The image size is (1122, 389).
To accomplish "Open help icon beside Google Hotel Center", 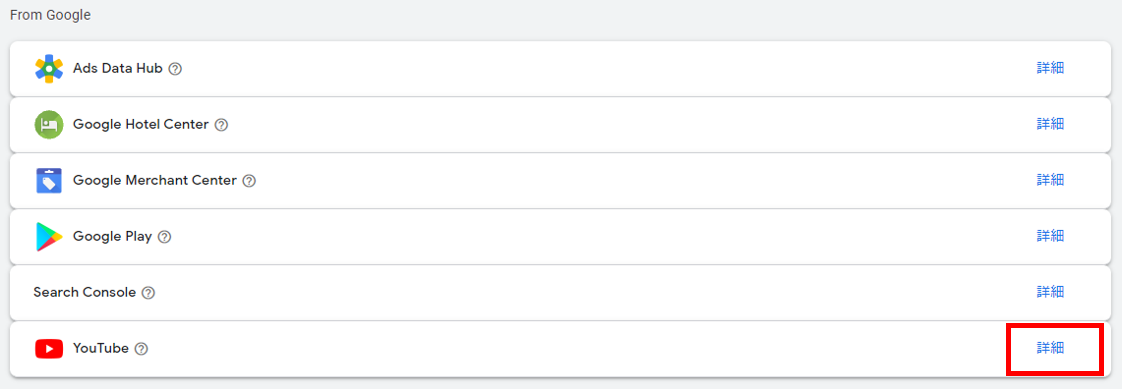I will pos(221,125).
